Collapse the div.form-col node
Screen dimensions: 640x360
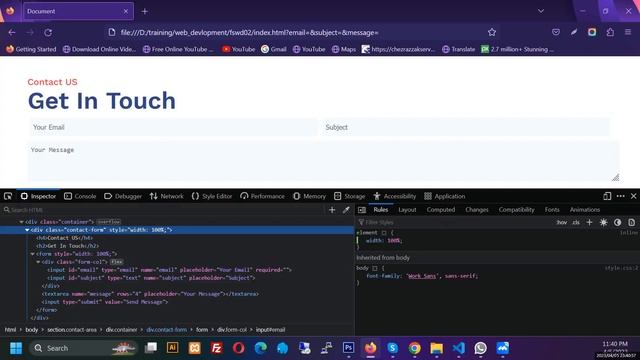pyautogui.click(x=38, y=262)
